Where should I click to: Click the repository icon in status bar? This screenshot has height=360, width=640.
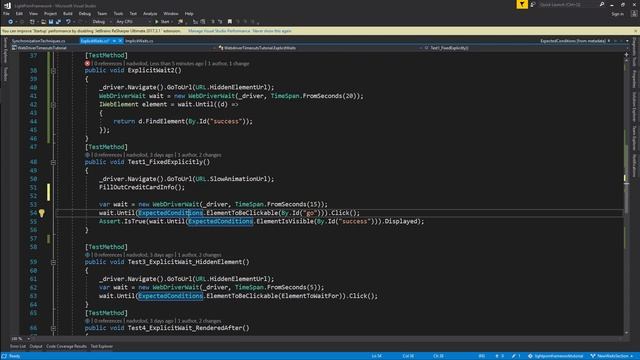click(530, 356)
